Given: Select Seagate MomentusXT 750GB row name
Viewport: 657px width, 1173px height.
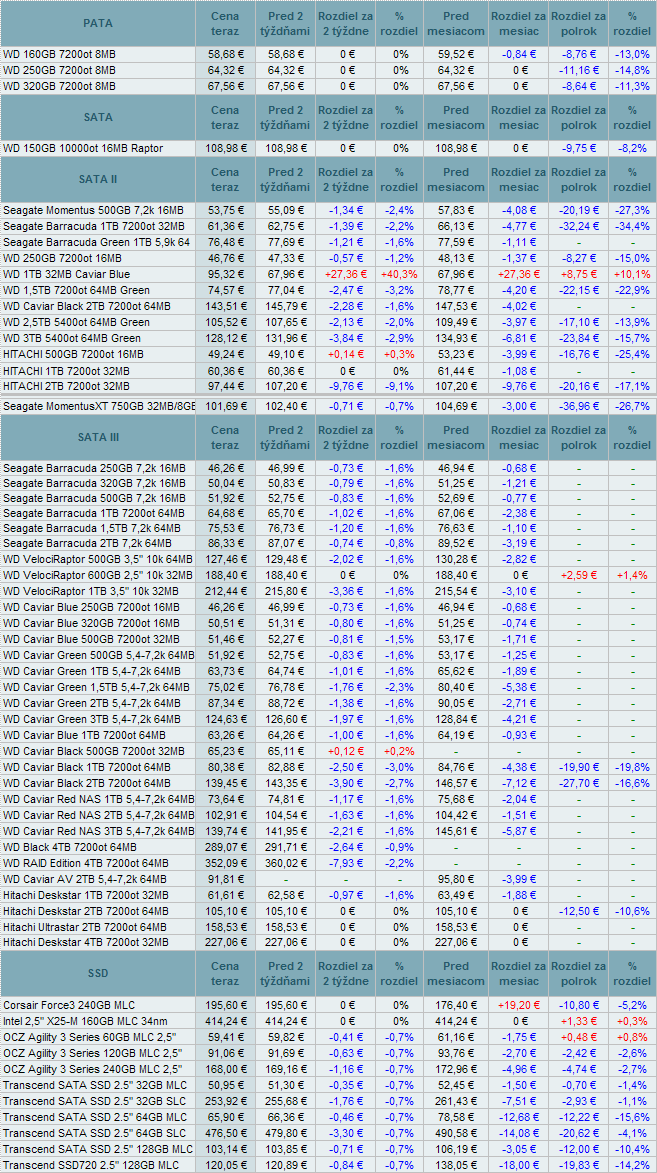Looking at the screenshot, I should point(99,406).
